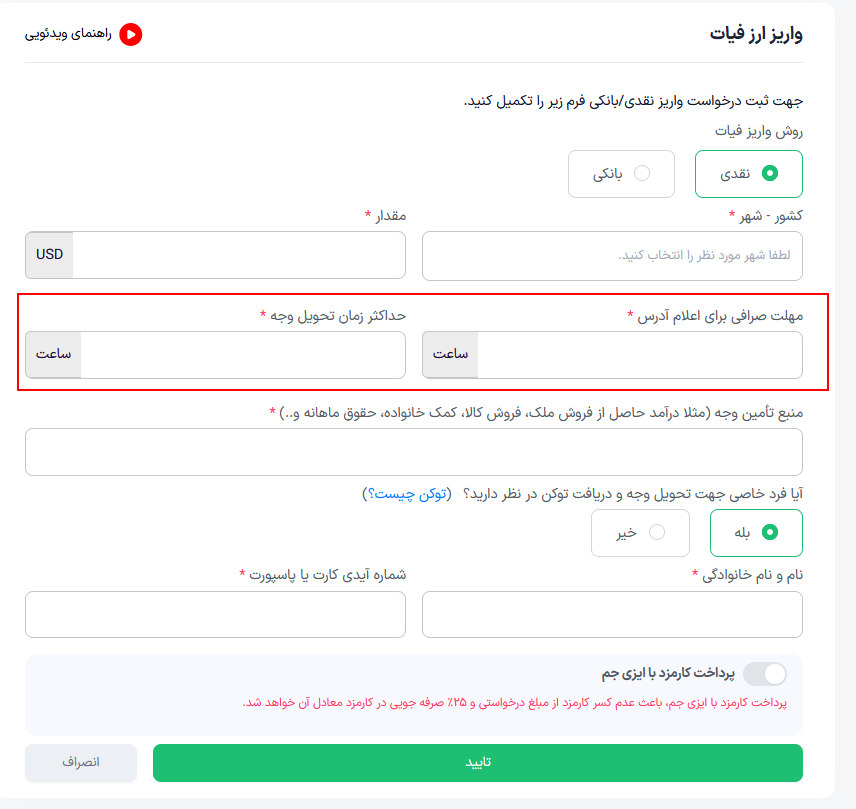The height and width of the screenshot is (809, 856).
Task: Open the راهنمای ویدئویی video guide link
Action: coord(68,34)
